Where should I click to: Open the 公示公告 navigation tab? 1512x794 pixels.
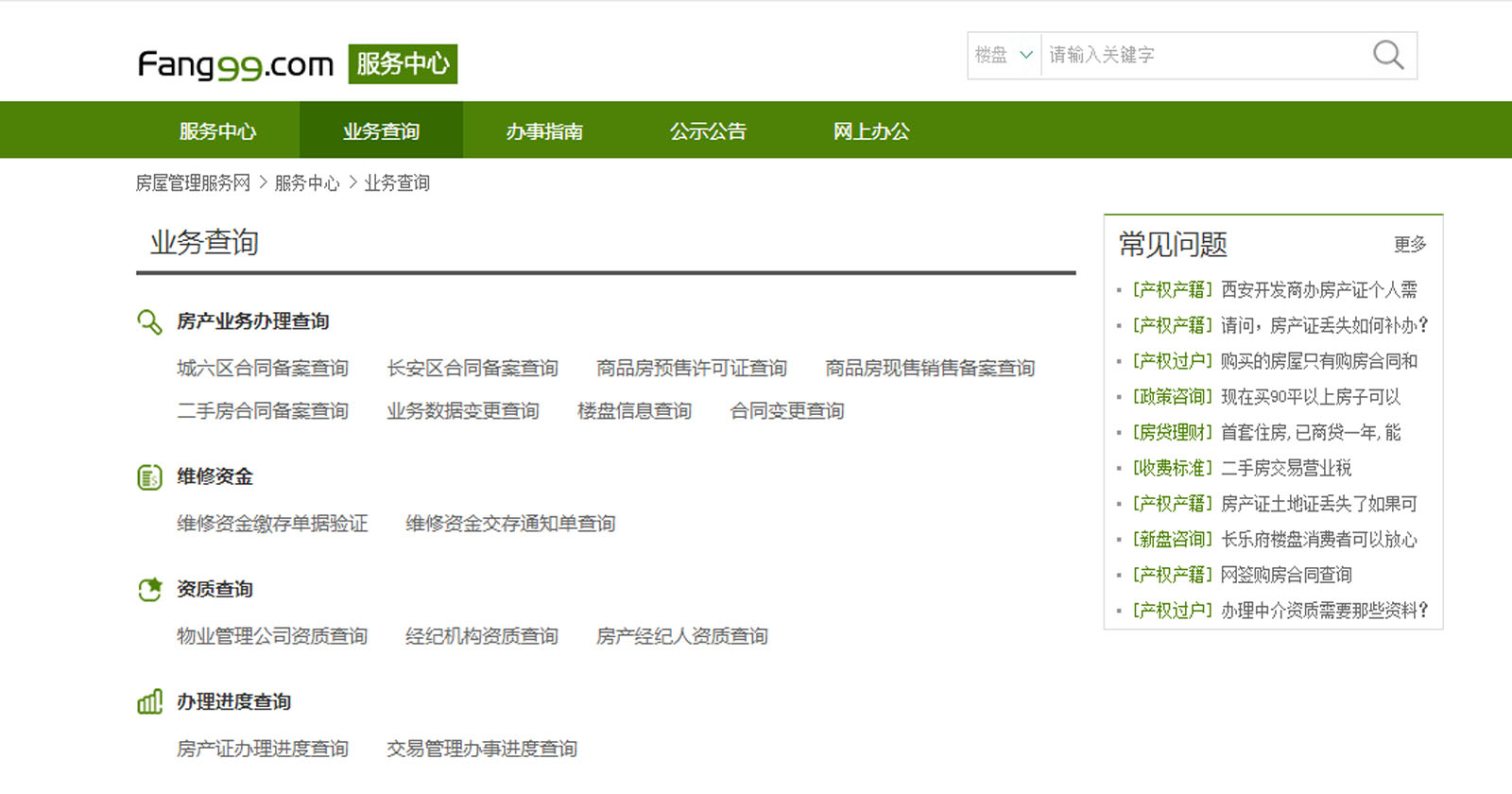tap(708, 131)
